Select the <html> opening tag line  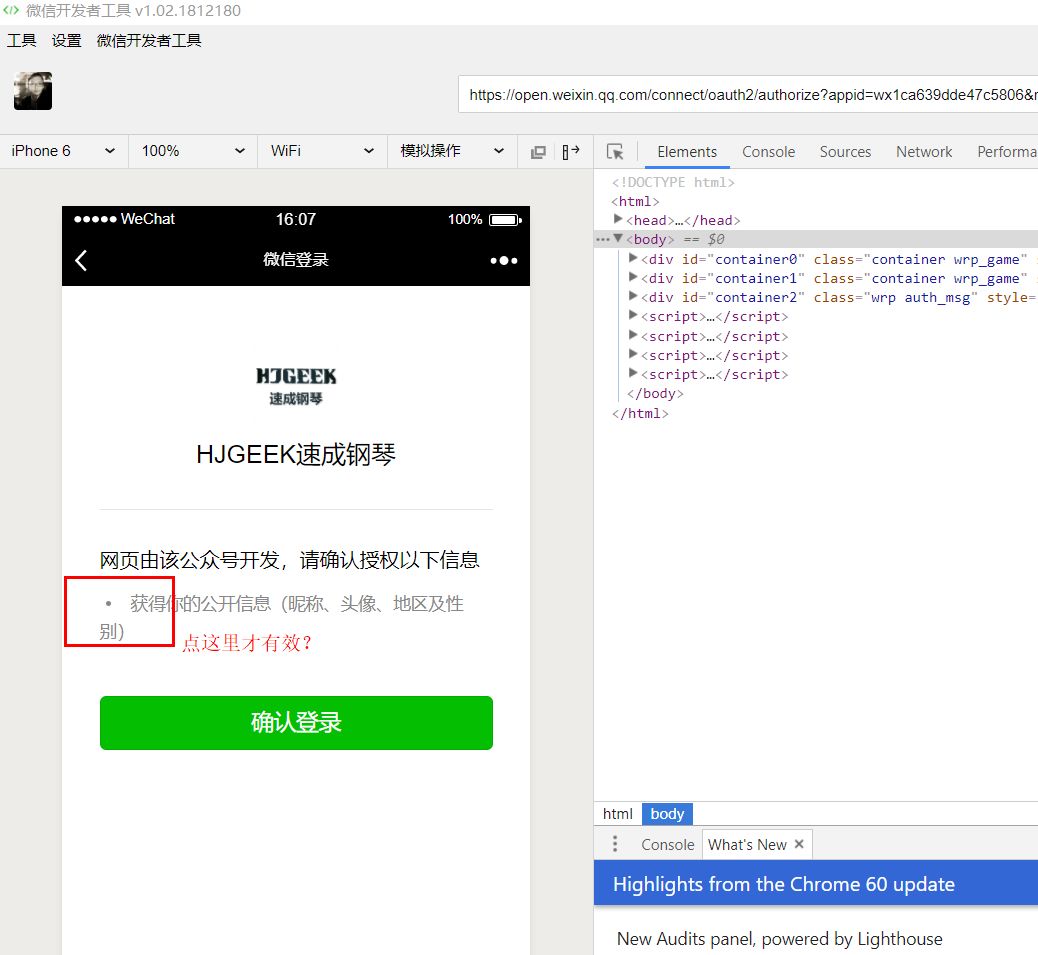(x=635, y=201)
